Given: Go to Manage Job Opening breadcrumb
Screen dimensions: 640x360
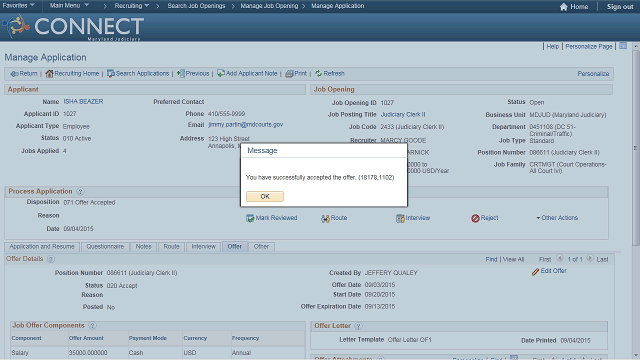Looking at the screenshot, I should tap(269, 6).
